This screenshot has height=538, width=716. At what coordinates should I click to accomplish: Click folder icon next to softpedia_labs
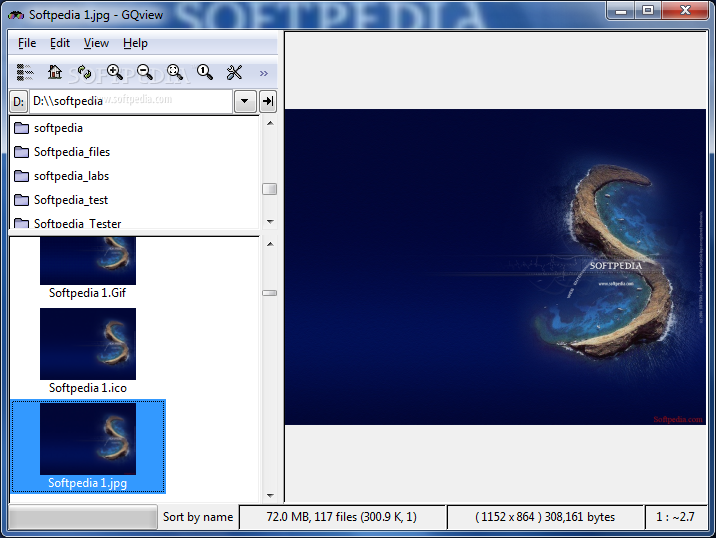point(21,176)
